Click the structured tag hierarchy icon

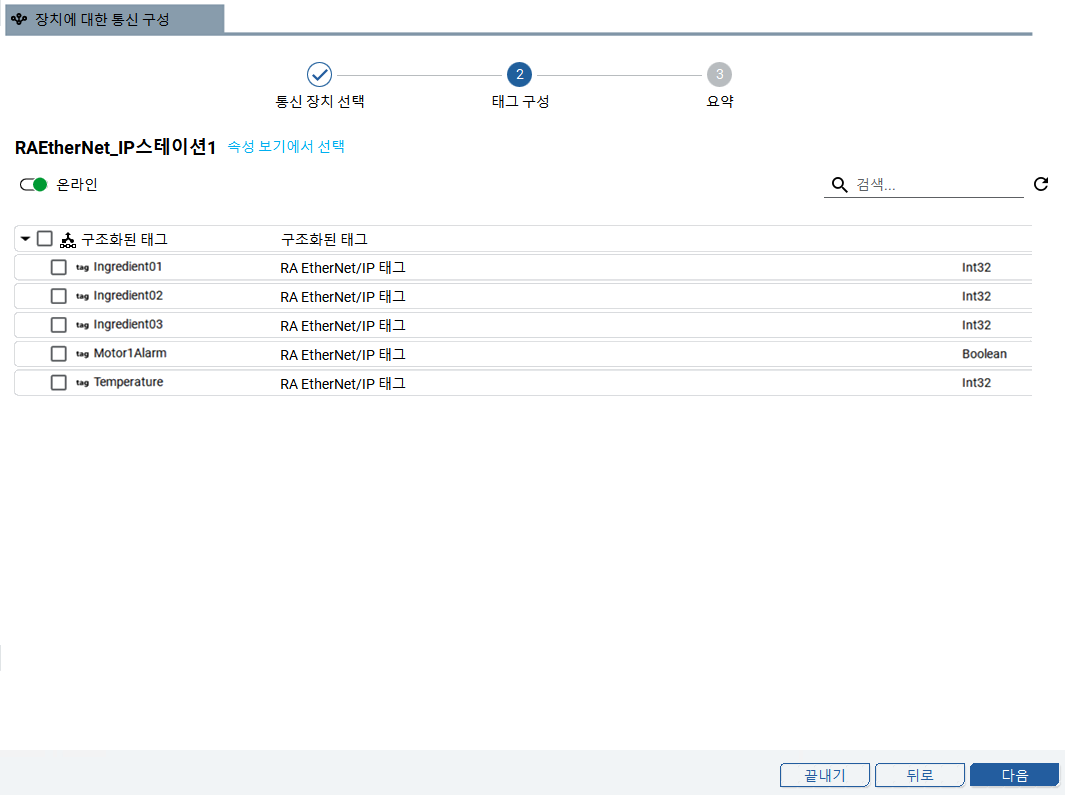coord(68,240)
